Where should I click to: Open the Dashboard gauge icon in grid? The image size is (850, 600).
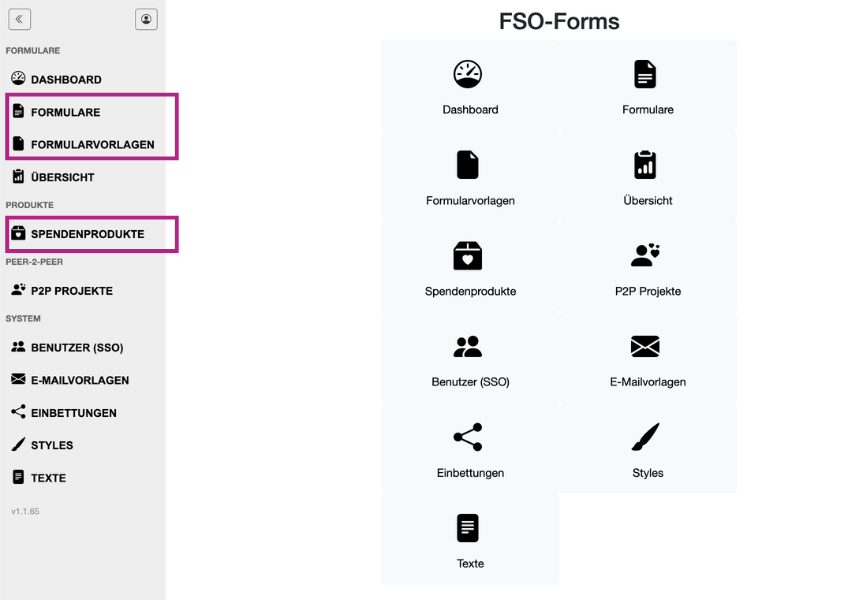(470, 72)
